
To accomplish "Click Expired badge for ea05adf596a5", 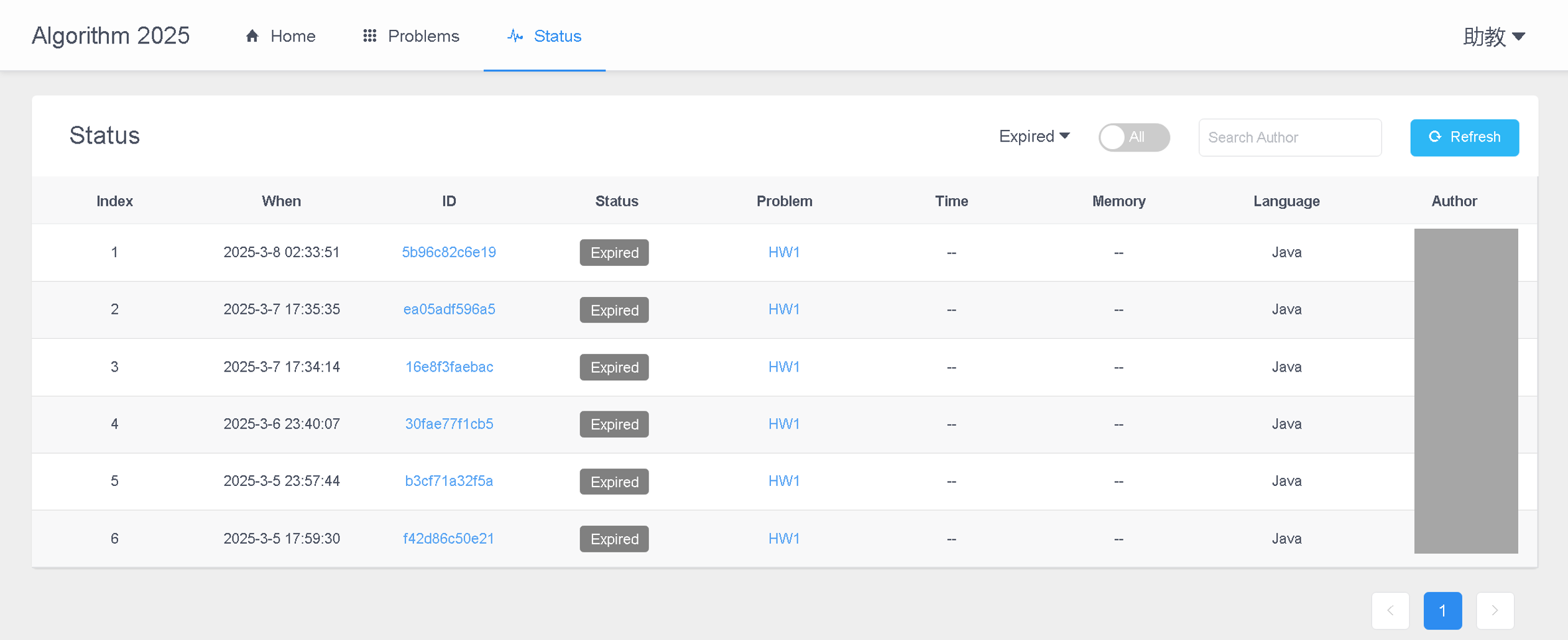I will (614, 310).
